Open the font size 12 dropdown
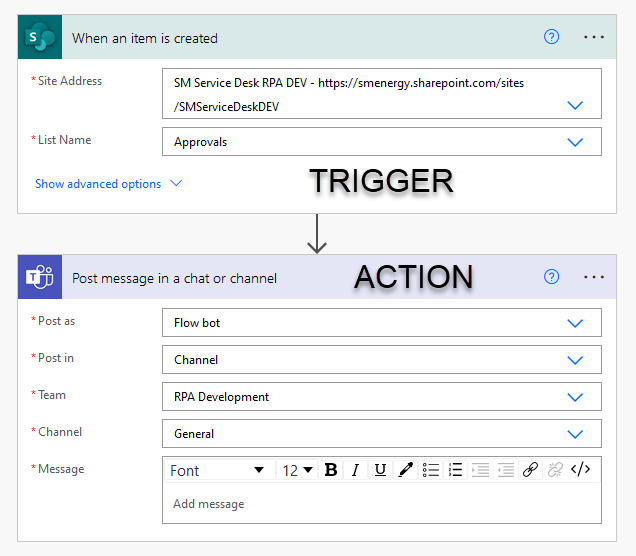 [297, 470]
